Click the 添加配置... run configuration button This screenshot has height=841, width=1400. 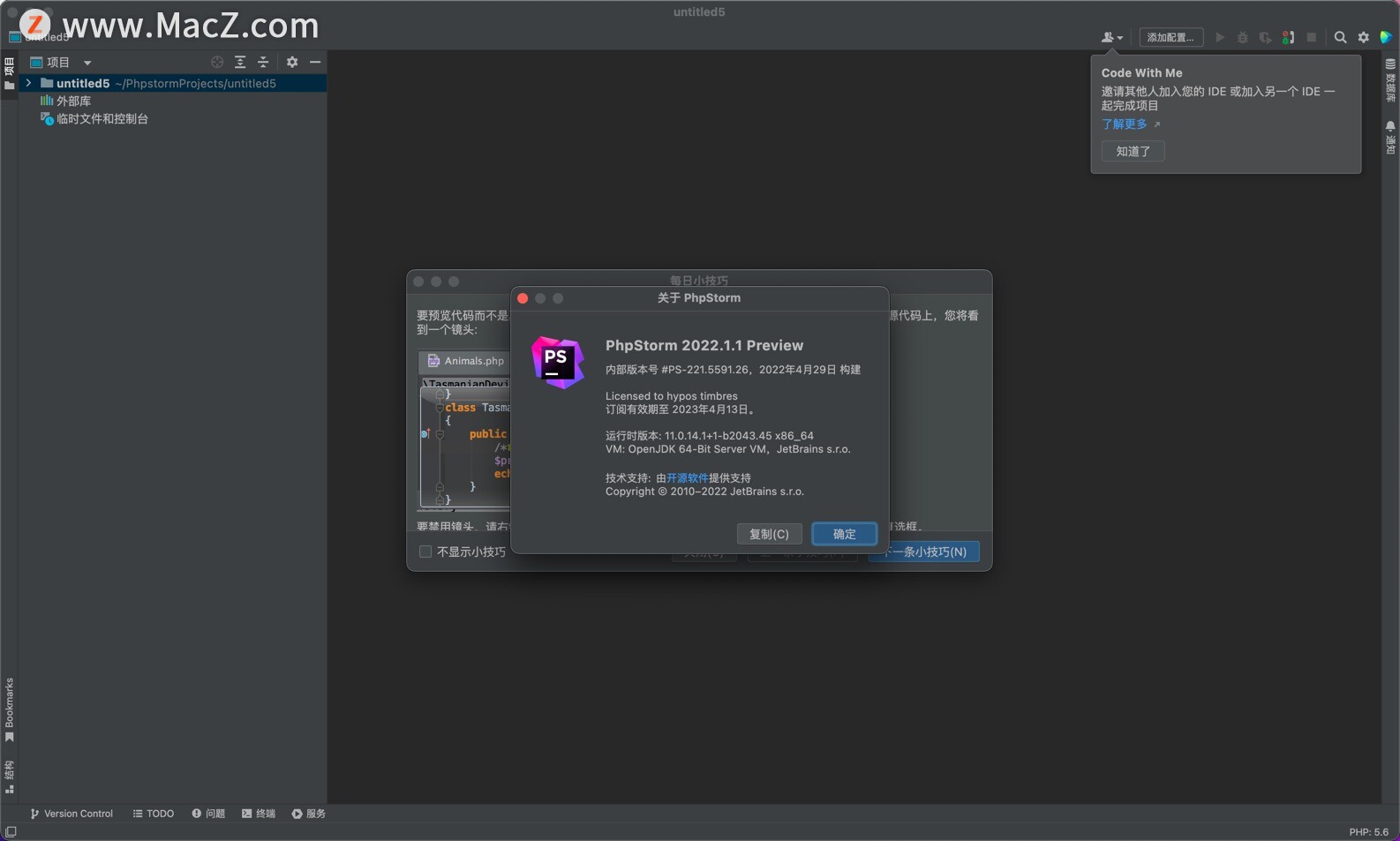point(1170,37)
